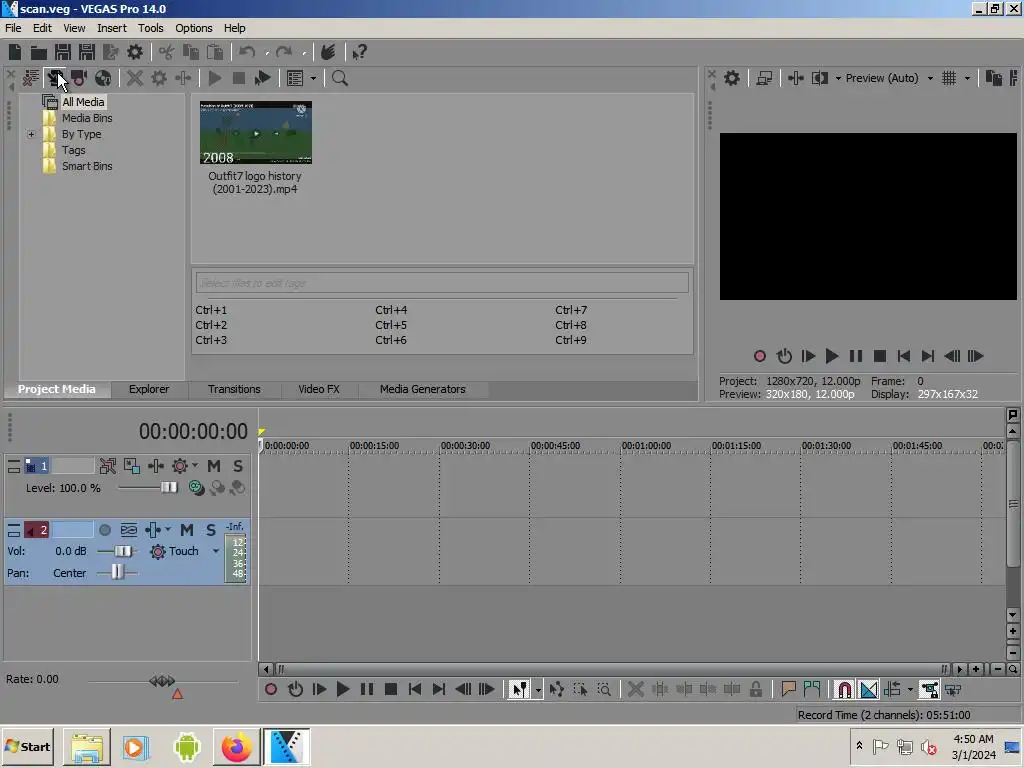Open the Options menu

[193, 28]
